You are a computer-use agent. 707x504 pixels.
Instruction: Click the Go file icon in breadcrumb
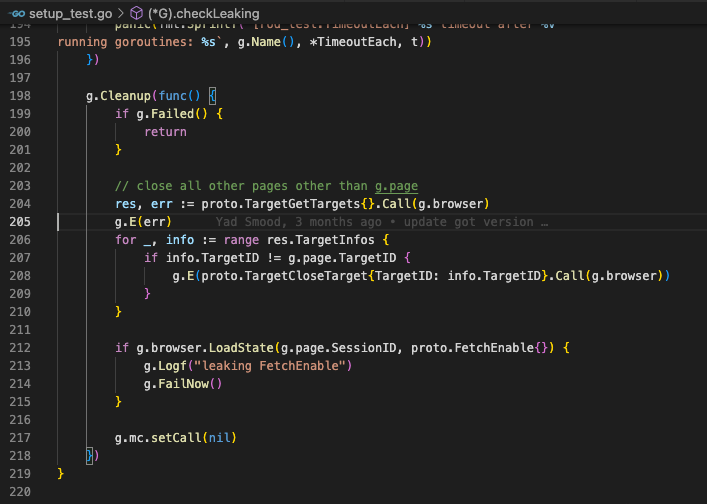click(16, 14)
